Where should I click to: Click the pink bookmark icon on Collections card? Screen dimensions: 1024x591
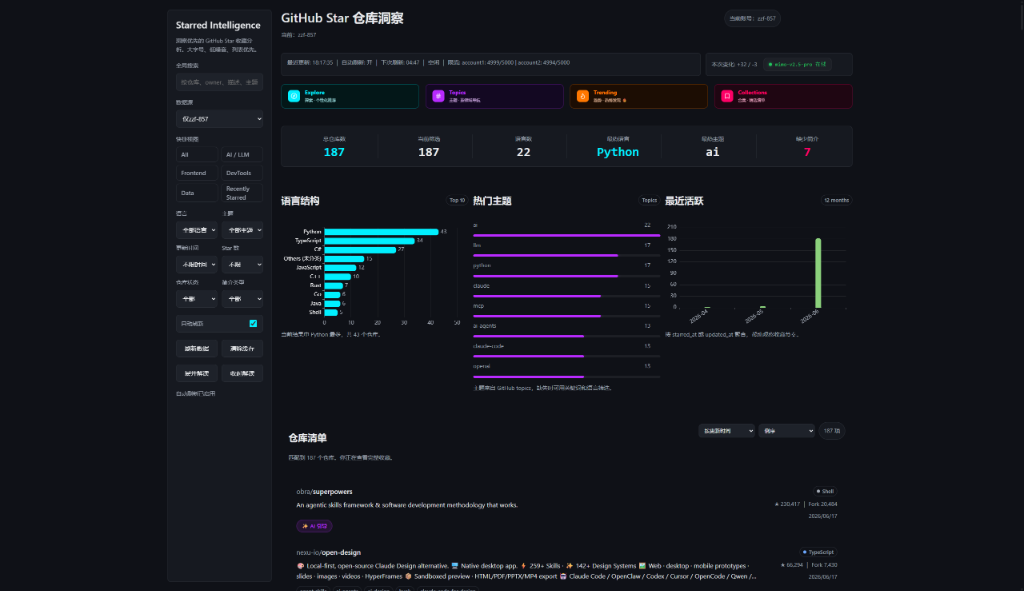tap(727, 96)
